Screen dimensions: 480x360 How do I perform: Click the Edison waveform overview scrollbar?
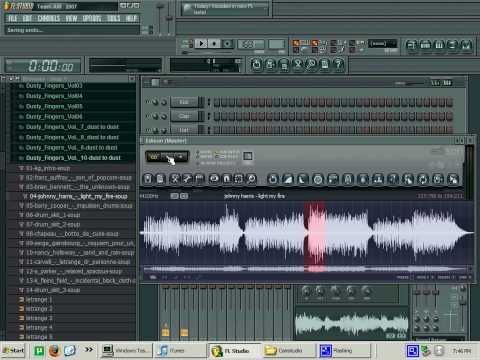coord(307,269)
